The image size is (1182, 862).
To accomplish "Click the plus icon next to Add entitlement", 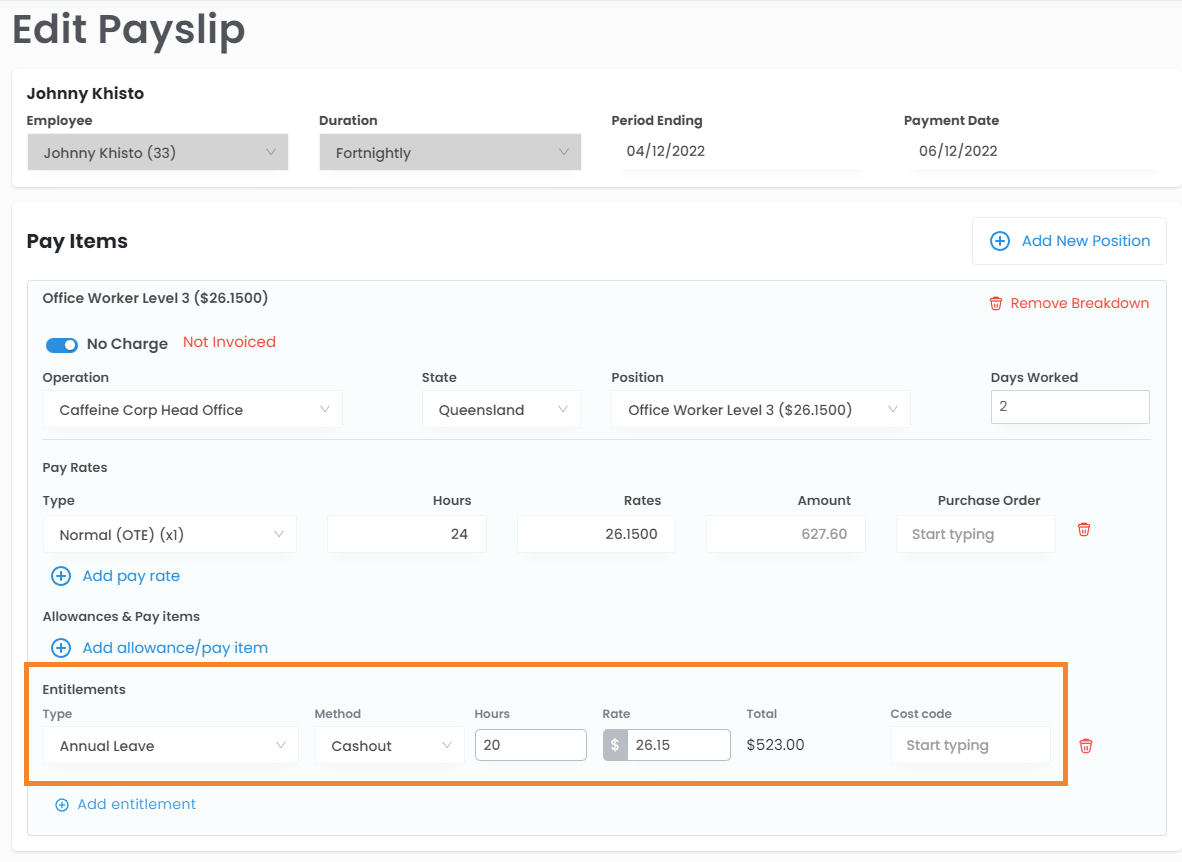I will pyautogui.click(x=62, y=805).
